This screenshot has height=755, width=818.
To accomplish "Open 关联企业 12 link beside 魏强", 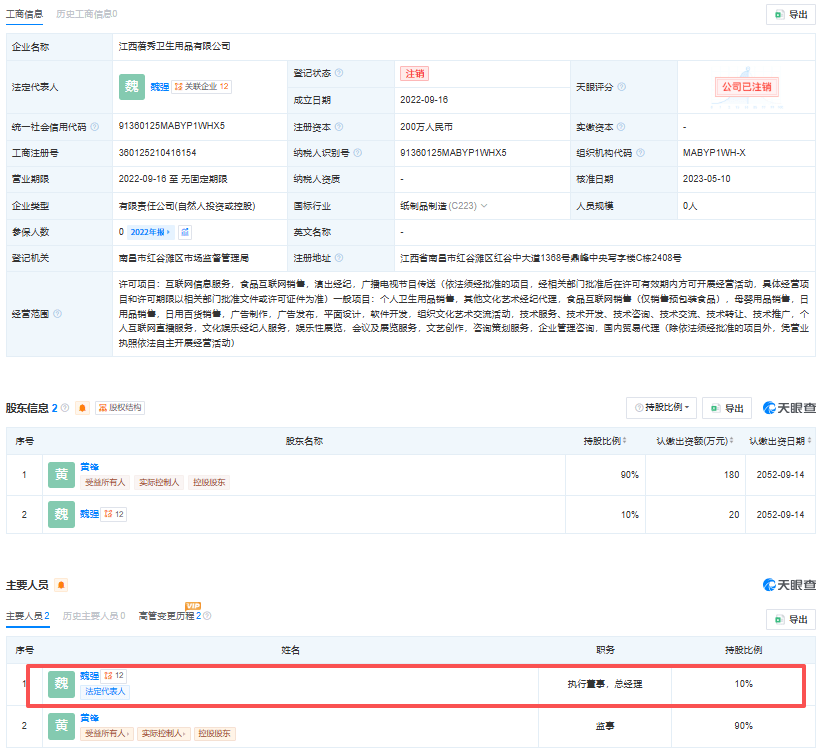I will (x=201, y=87).
